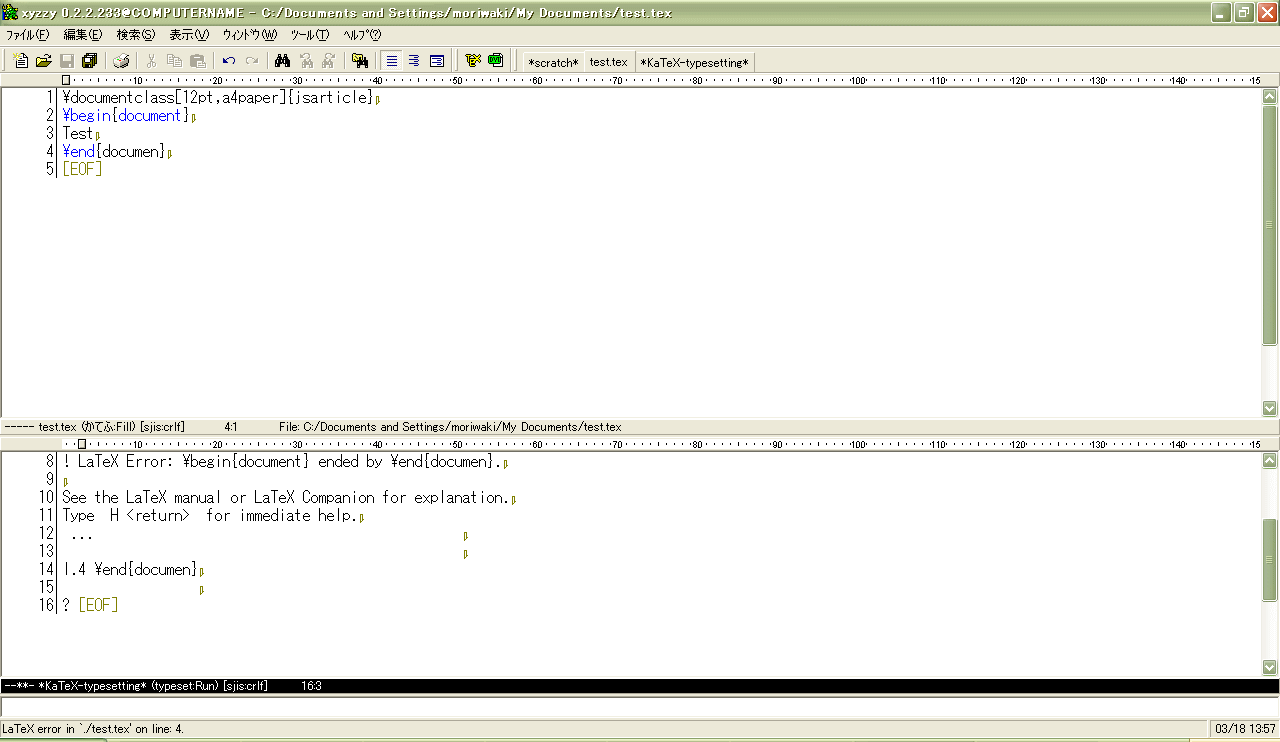The width and height of the screenshot is (1280, 742).
Task: Click the lower pane scroll-up arrow
Action: coord(1270,459)
